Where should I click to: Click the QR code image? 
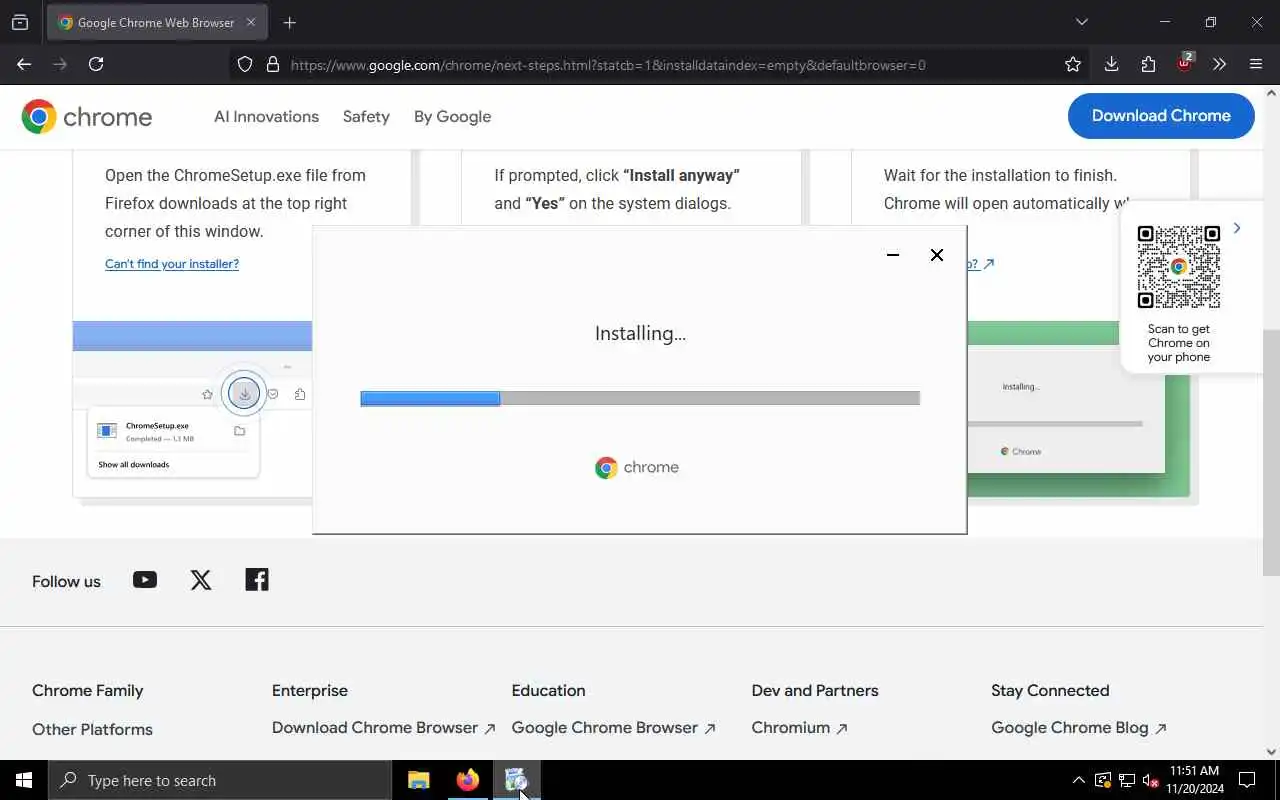pyautogui.click(x=1179, y=267)
